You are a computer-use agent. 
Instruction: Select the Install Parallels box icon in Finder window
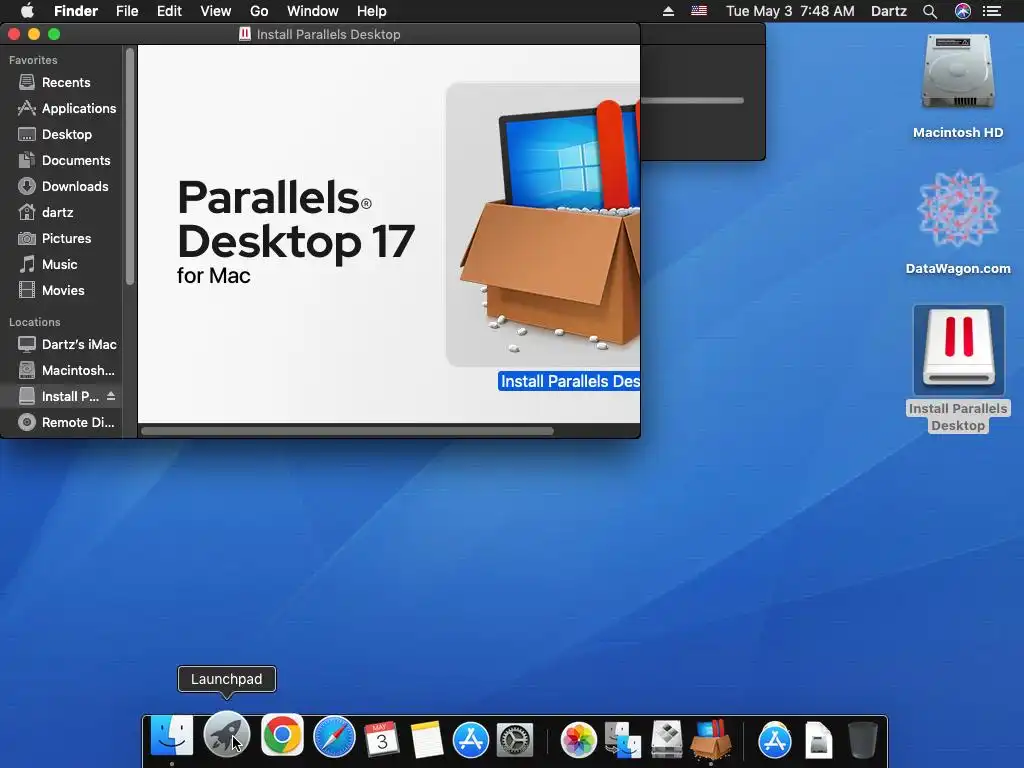click(x=543, y=225)
